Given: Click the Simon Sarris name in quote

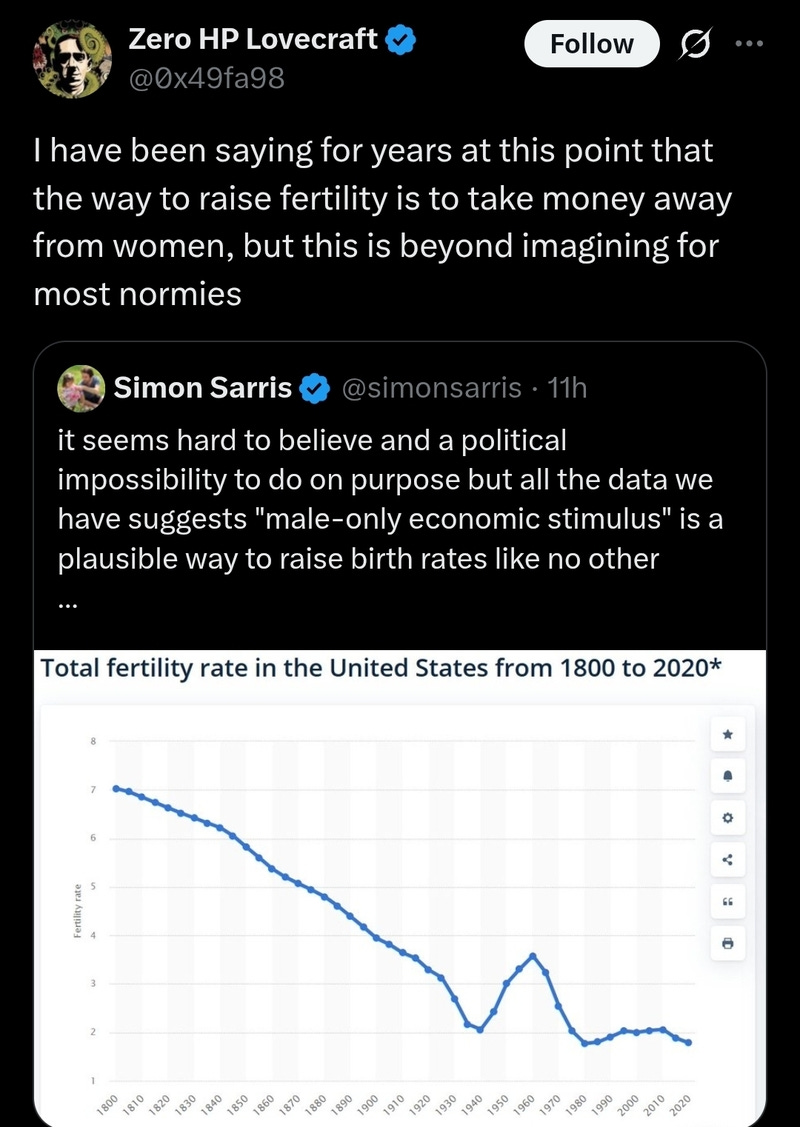Looking at the screenshot, I should (x=203, y=388).
